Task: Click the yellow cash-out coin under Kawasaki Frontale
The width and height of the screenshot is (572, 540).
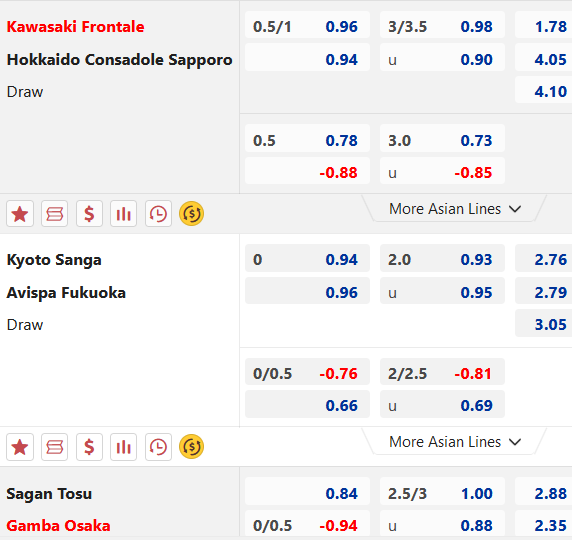Action: tap(192, 214)
